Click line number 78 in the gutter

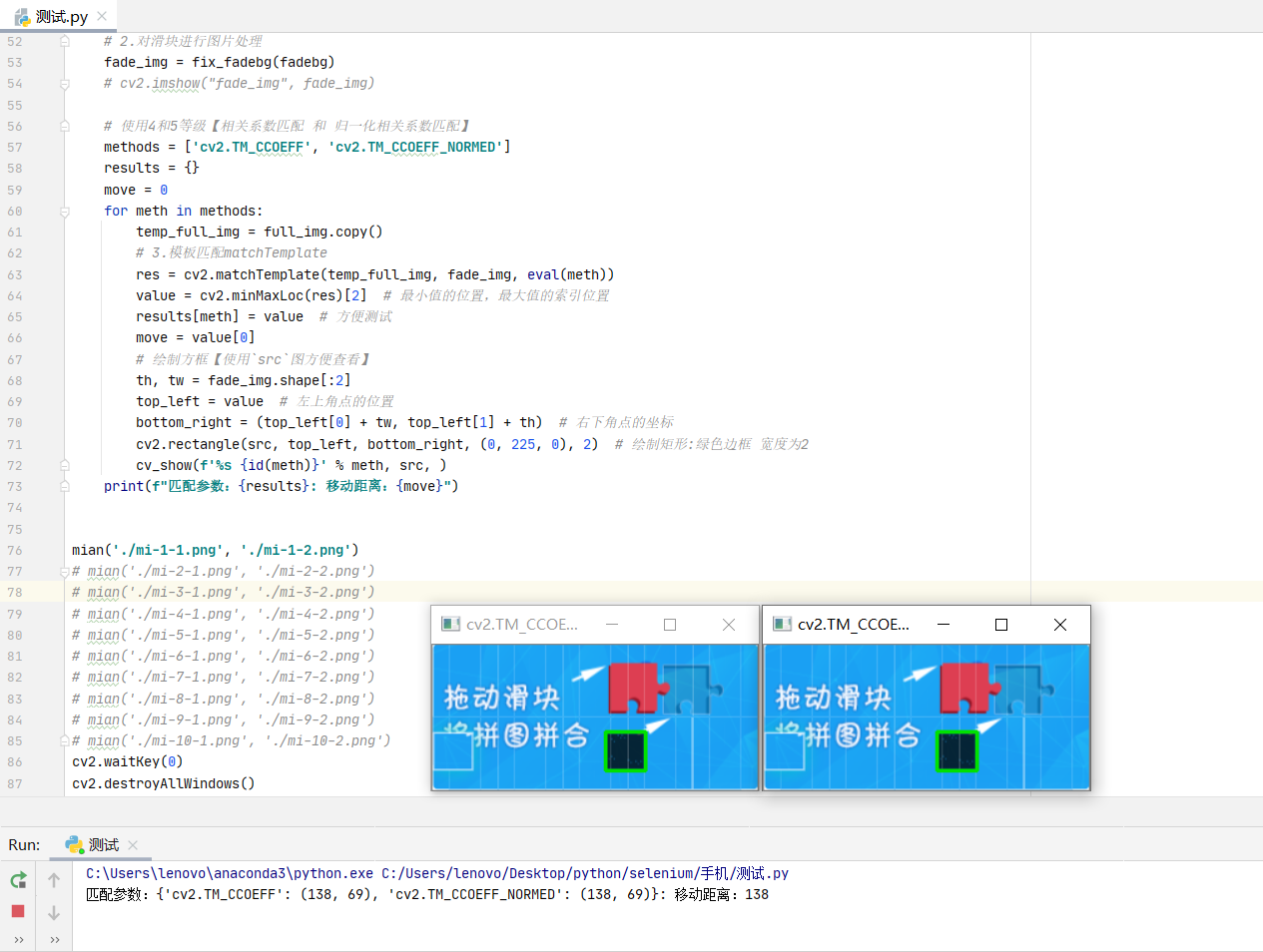coord(15,592)
